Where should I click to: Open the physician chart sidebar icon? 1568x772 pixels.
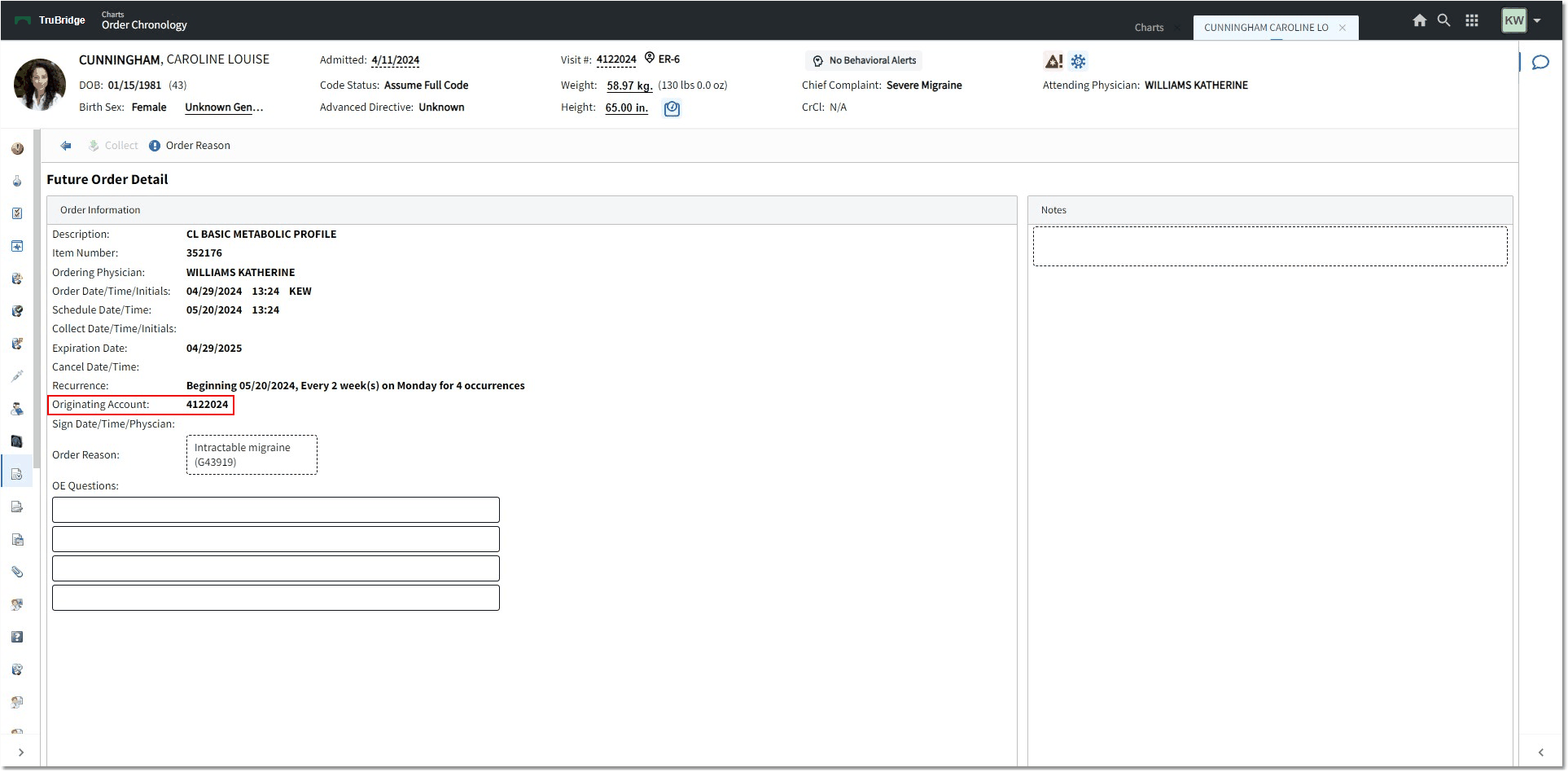(x=17, y=604)
